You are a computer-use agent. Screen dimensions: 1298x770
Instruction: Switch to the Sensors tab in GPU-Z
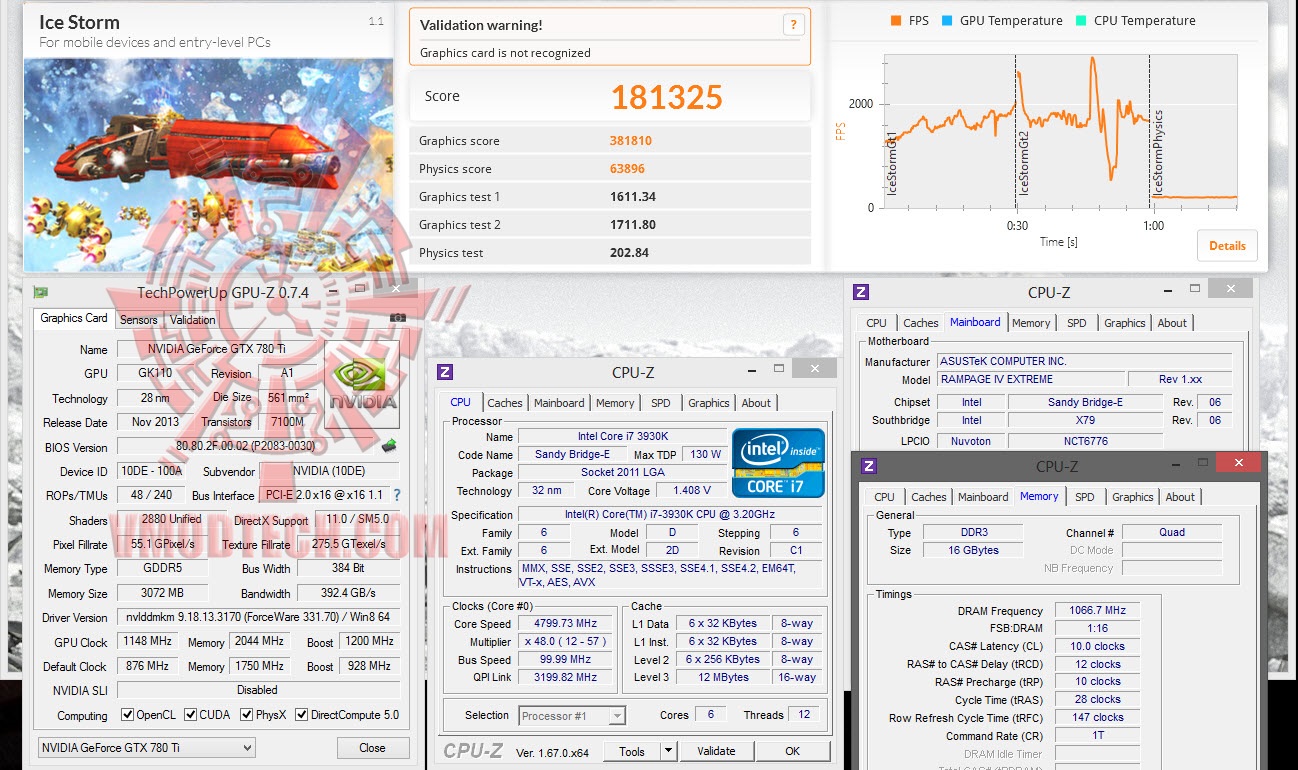tap(139, 320)
